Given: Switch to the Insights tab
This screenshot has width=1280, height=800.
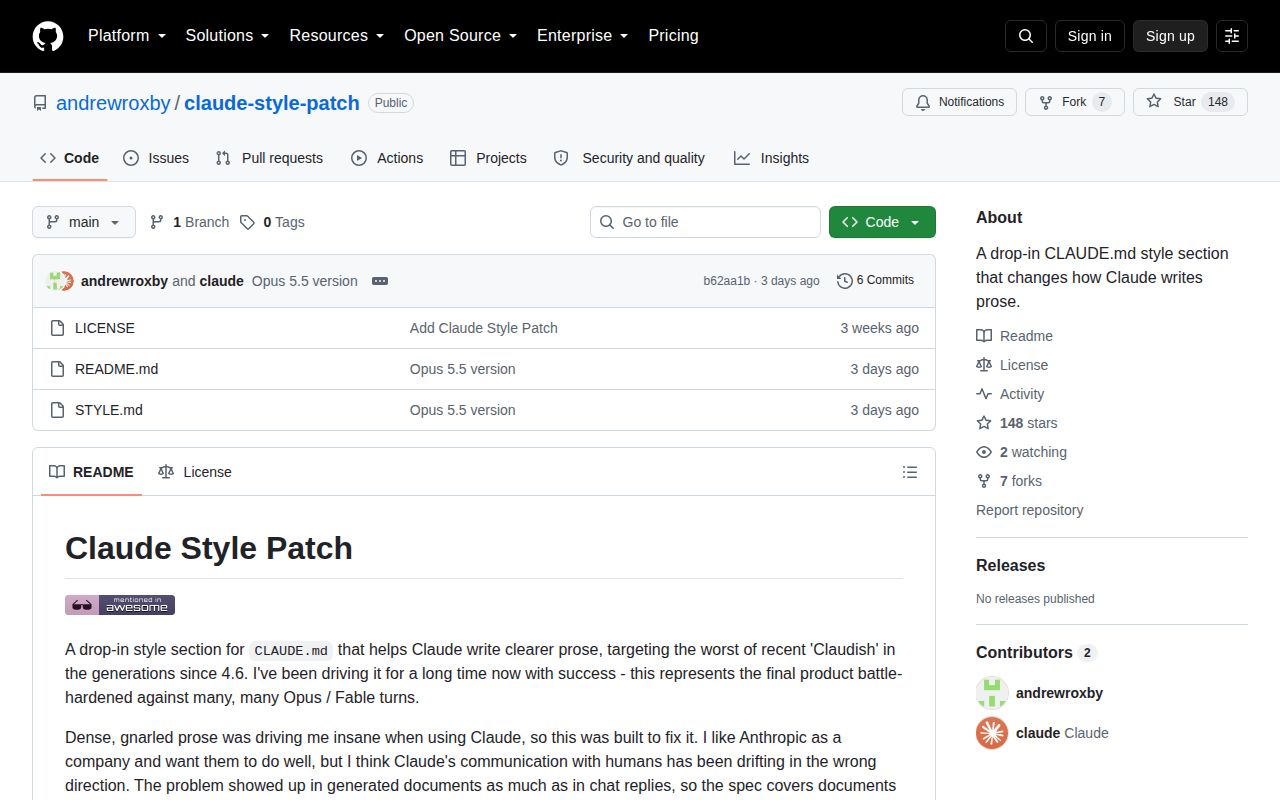Looking at the screenshot, I should [771, 158].
